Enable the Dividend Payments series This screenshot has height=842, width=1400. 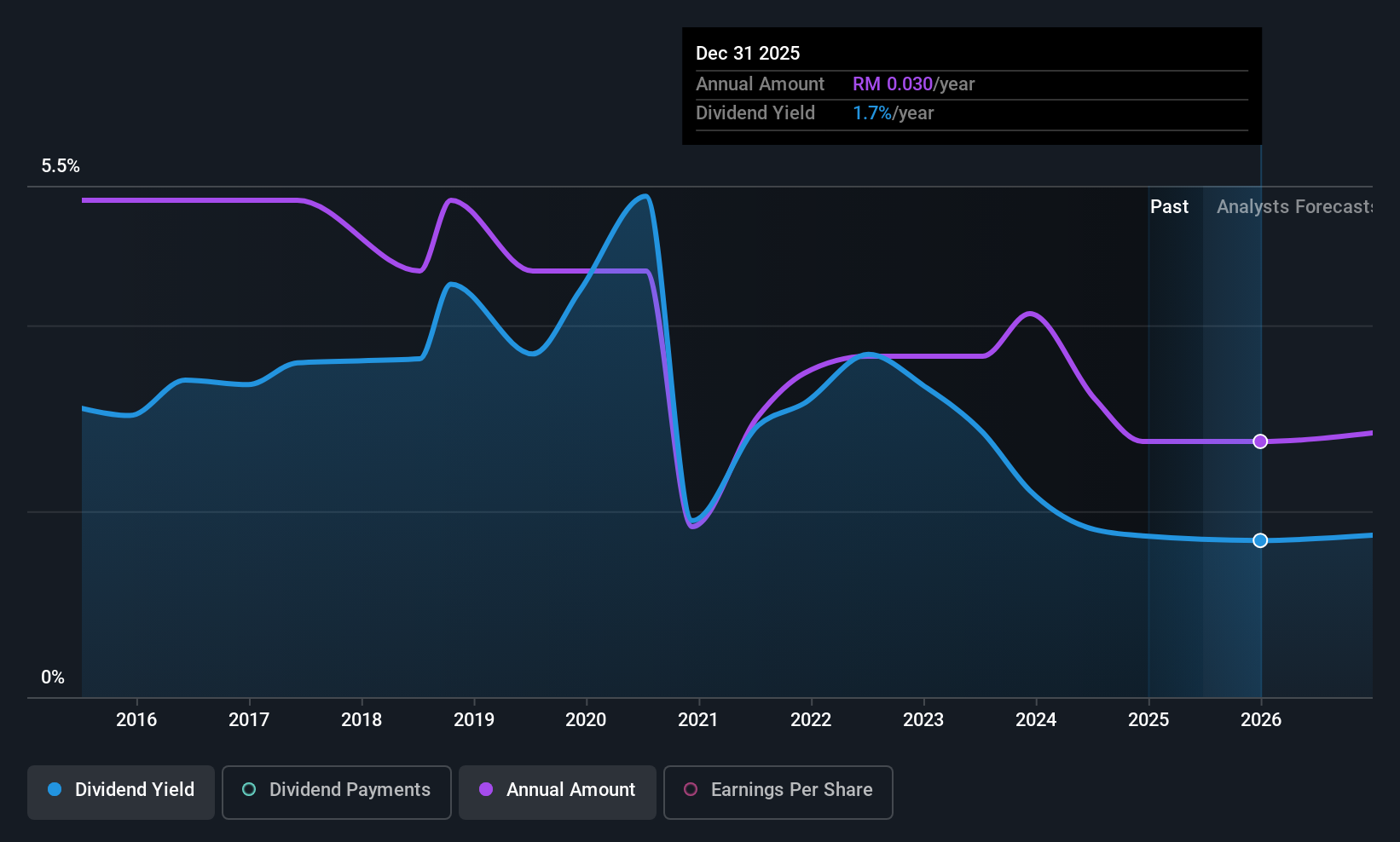[337, 793]
